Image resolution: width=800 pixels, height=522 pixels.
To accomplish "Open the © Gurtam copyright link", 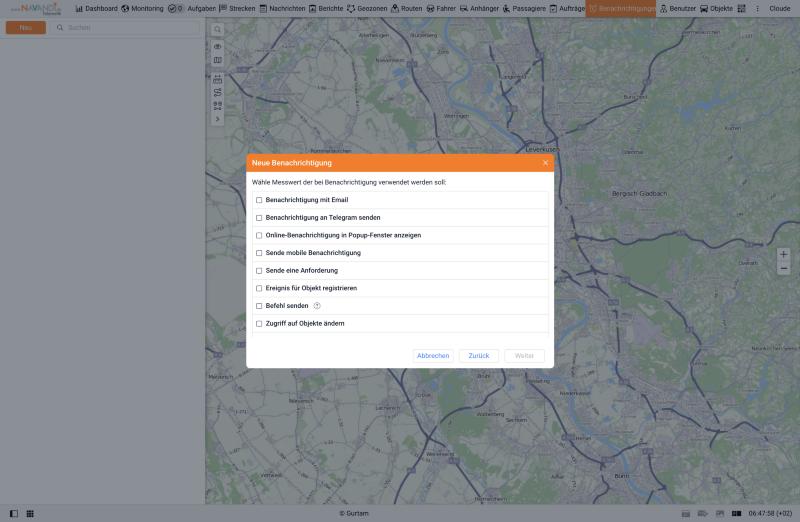I will [x=354, y=514].
